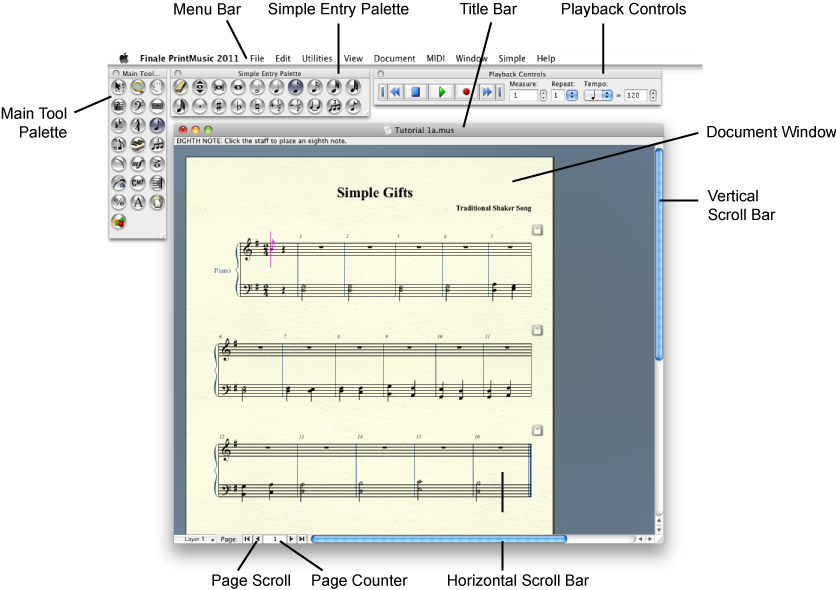Toggle the highlighted eighth note in Simple Entry Palette

point(295,87)
